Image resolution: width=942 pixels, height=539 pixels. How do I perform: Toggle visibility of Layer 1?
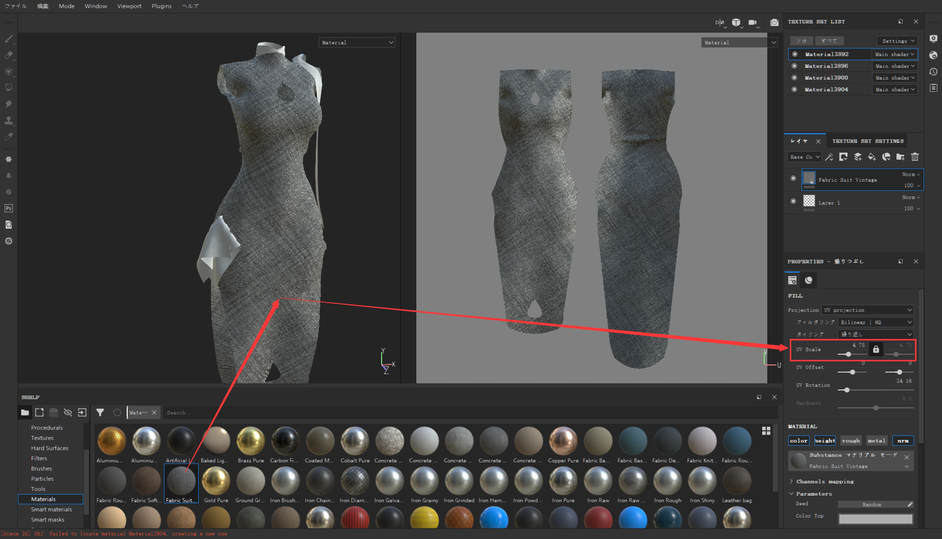794,201
